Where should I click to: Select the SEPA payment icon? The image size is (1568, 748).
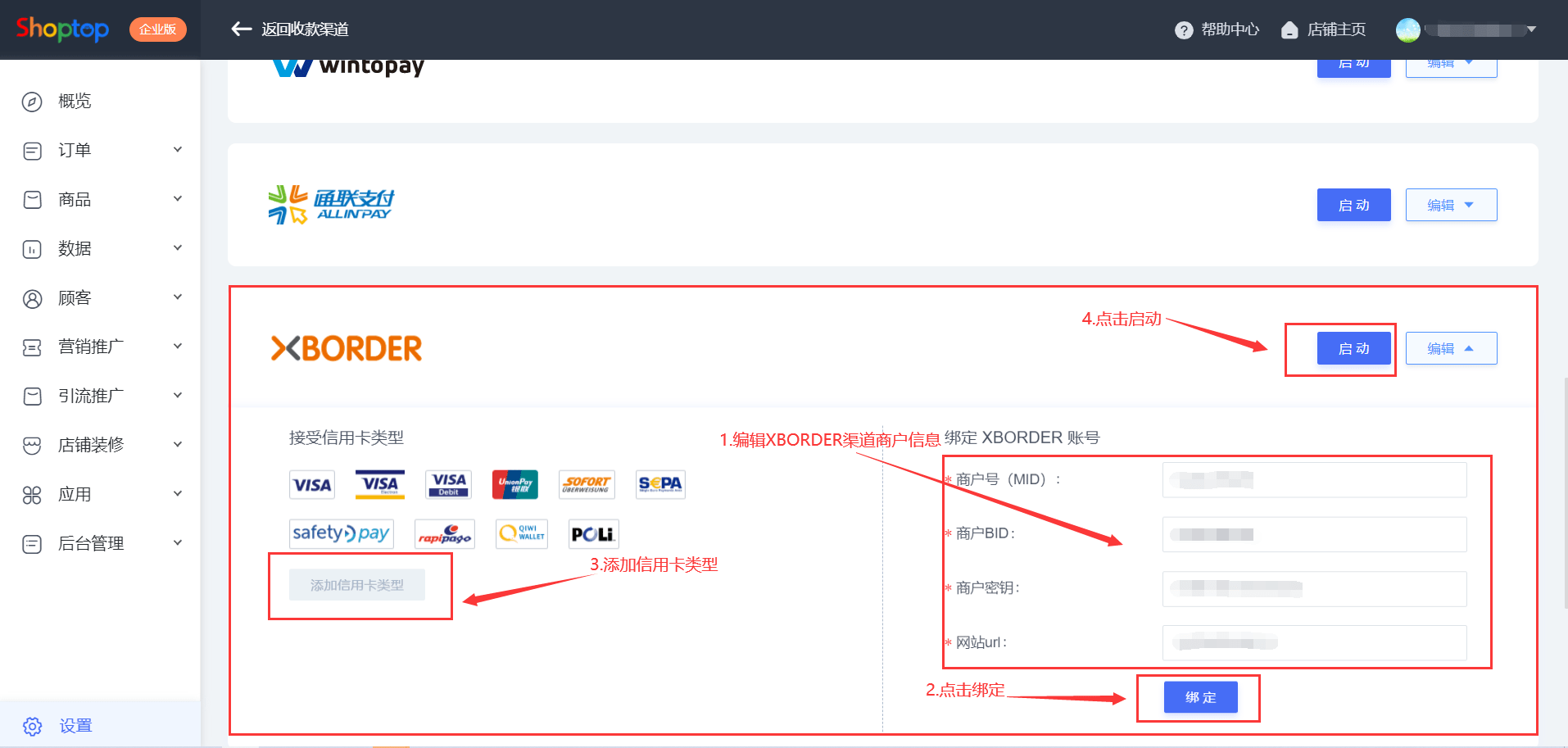click(659, 484)
